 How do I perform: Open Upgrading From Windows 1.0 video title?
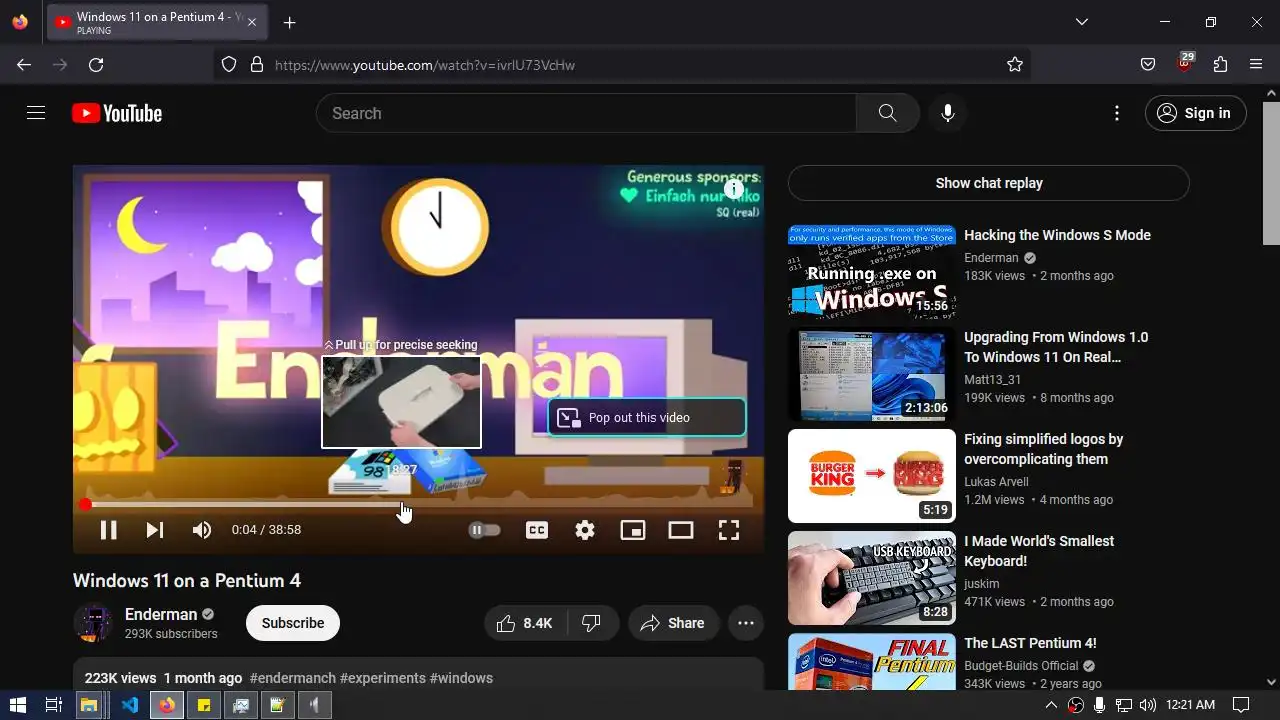pos(1056,347)
